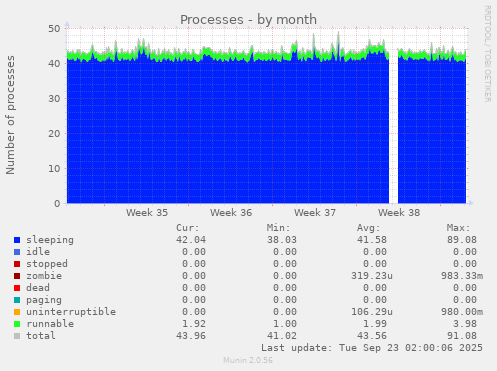
Task: Click the paging legend color swatch
Action: tap(17, 300)
